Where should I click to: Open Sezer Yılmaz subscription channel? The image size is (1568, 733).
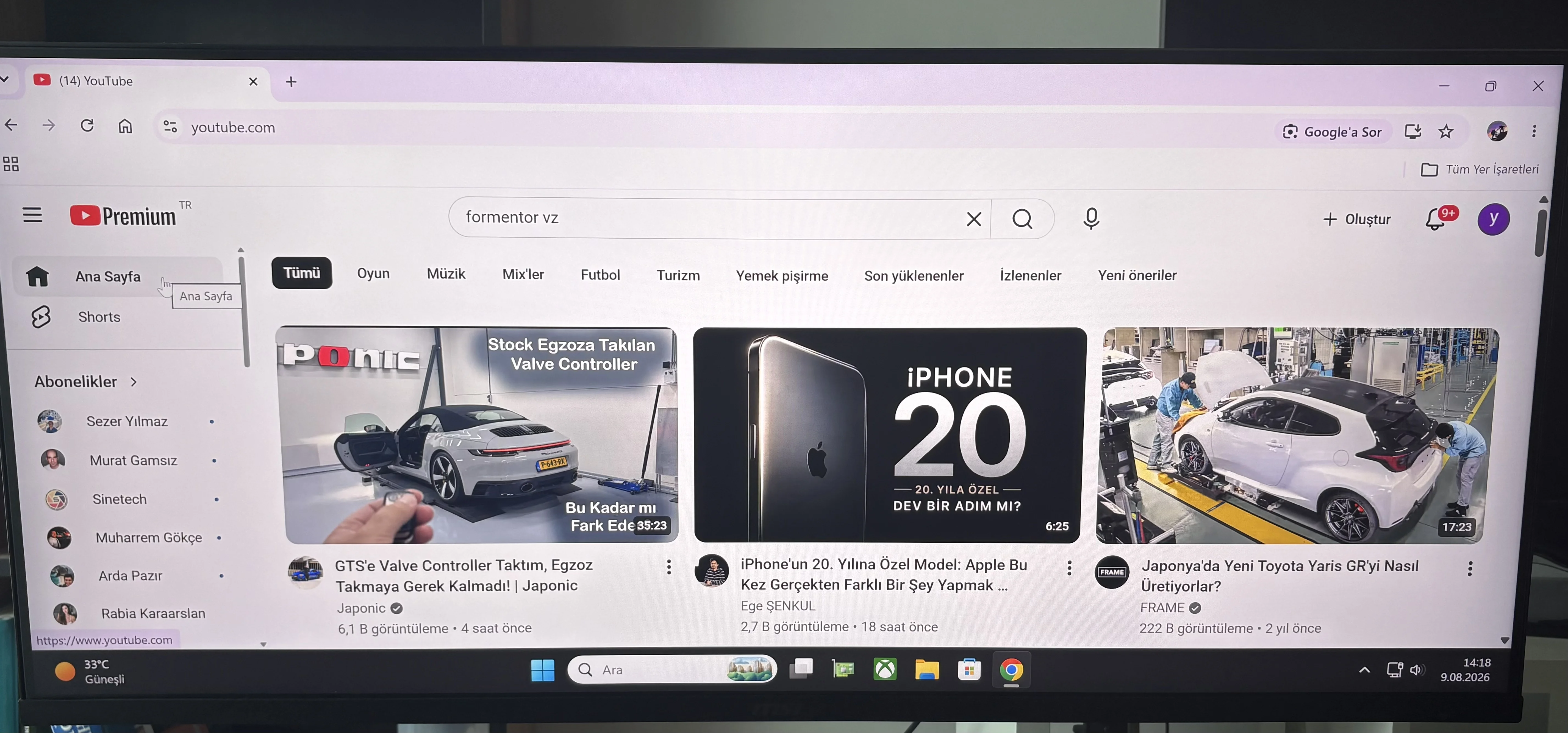[127, 421]
